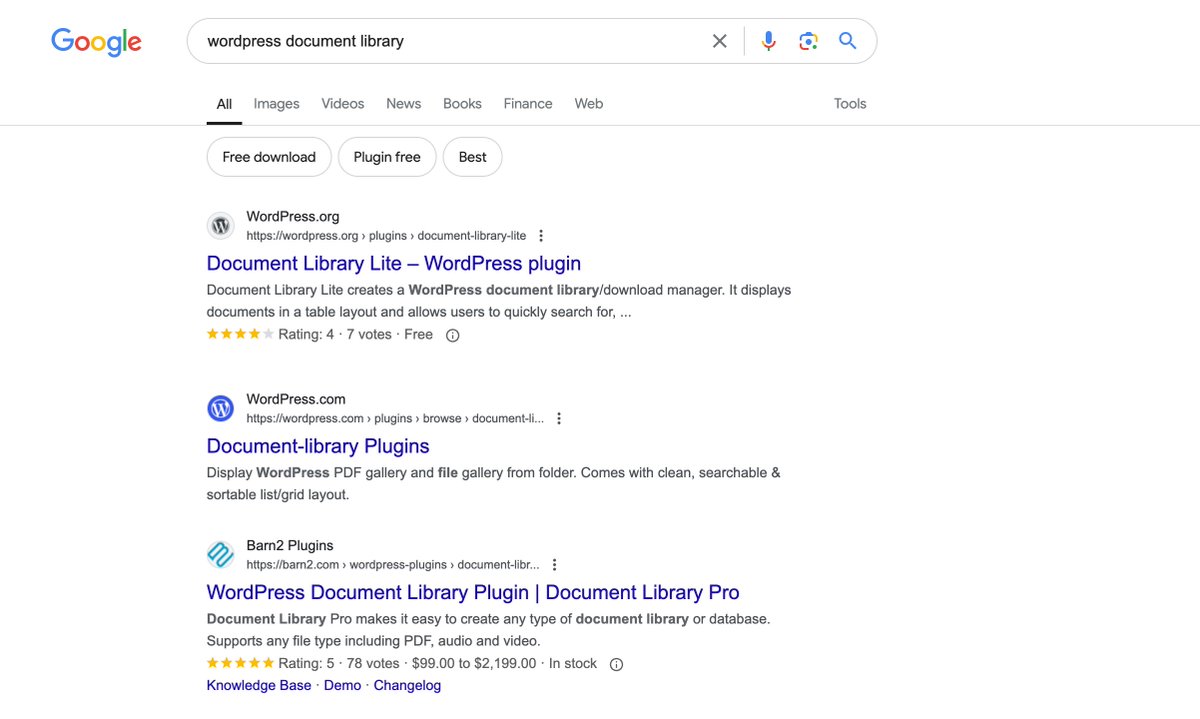Click the WordPress.com blue favicon
The width and height of the screenshot is (1200, 719).
pos(221,408)
